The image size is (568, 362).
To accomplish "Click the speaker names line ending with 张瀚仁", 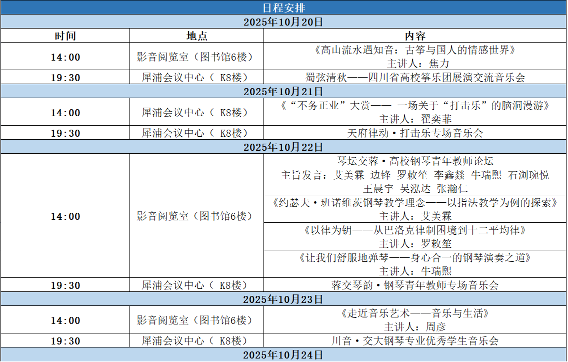I will (x=415, y=188).
